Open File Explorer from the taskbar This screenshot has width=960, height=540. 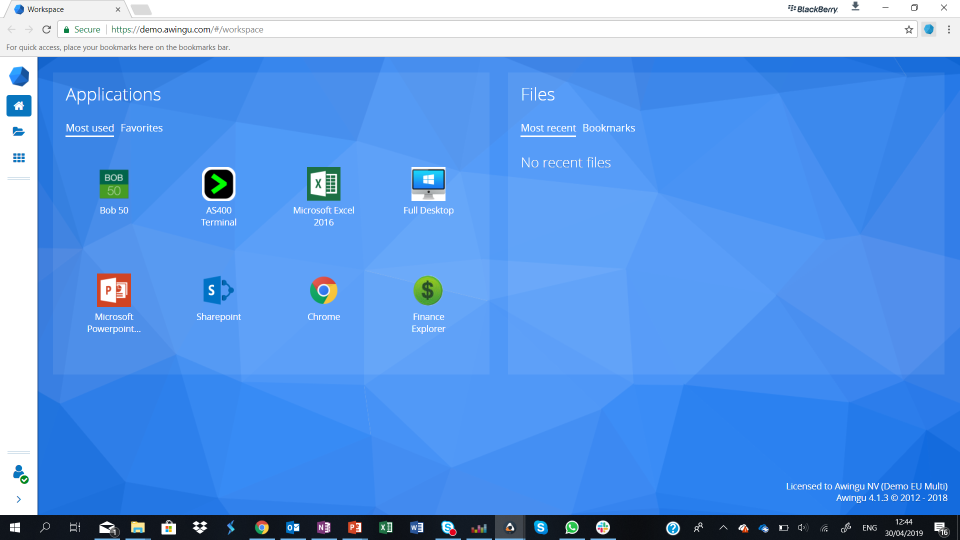point(138,527)
